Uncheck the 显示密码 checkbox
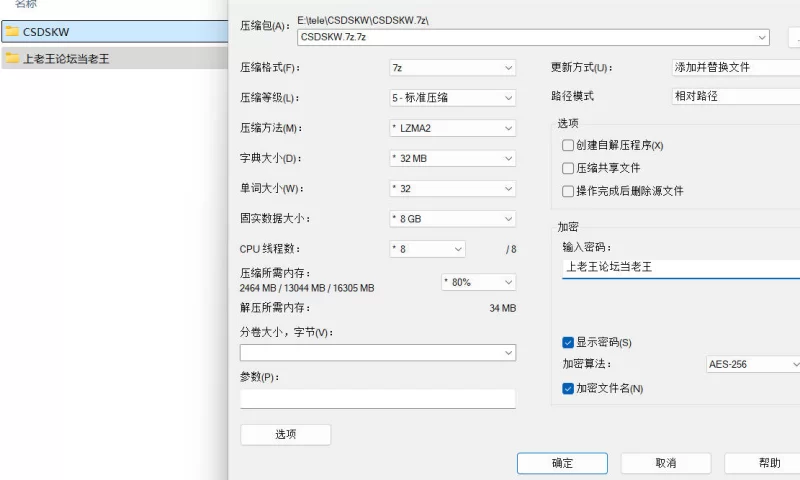The image size is (800, 480). (568, 343)
